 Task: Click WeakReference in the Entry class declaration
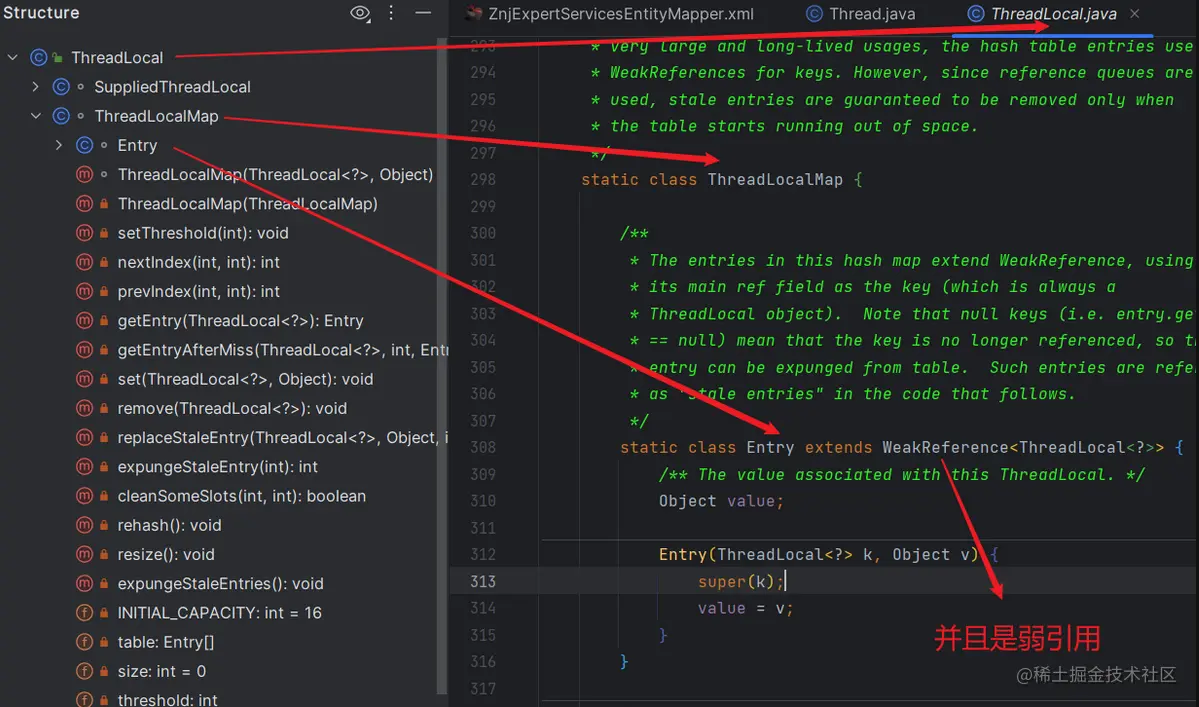coord(945,447)
